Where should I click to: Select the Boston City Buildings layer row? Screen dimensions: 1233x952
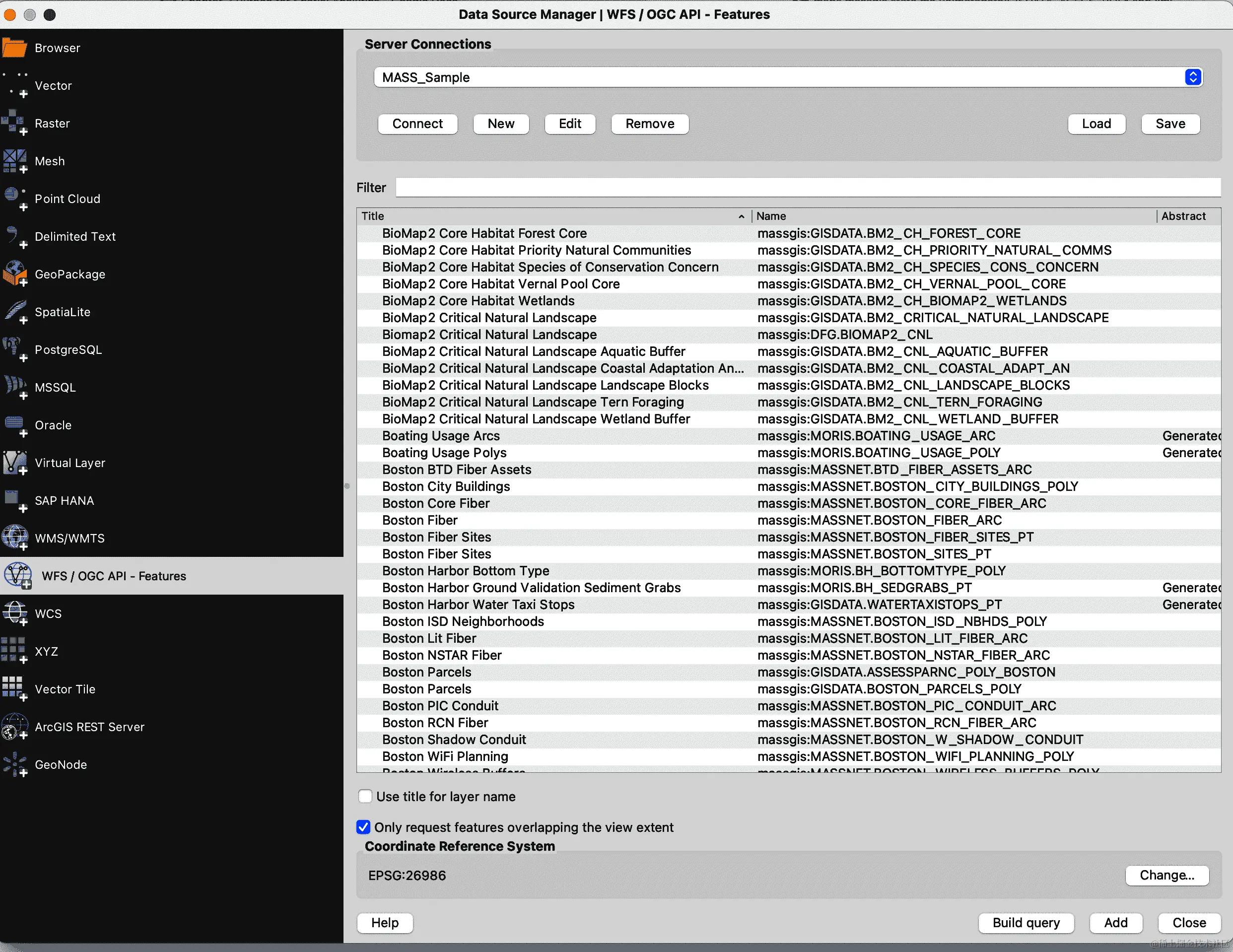click(x=446, y=486)
